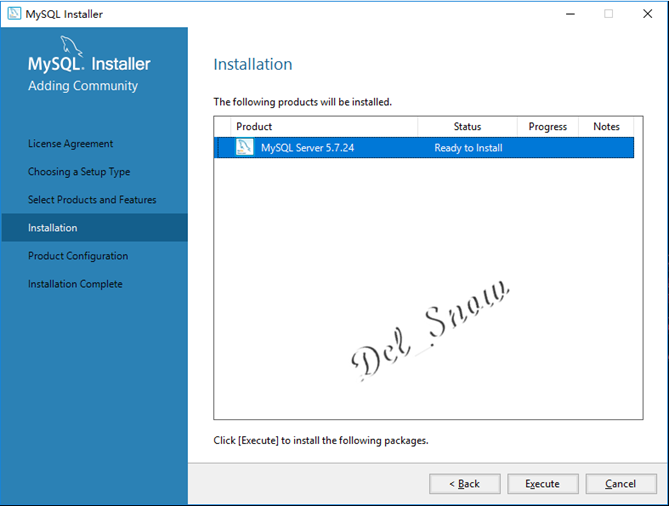Click the MySQL Installer title bar icon
Image resolution: width=669 pixels, height=506 pixels.
(x=14, y=14)
